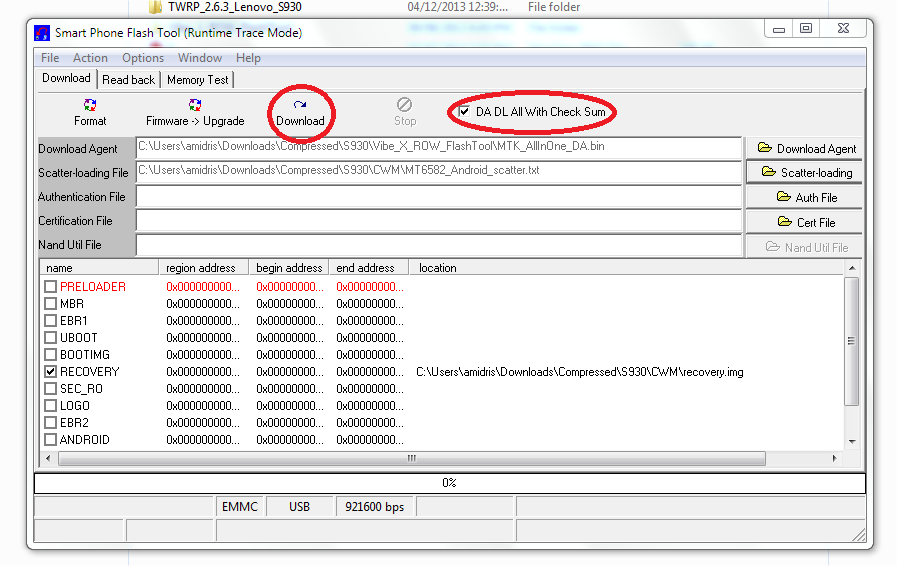897x566 pixels.
Task: Click the horizontal scroll right arrow
Action: [x=834, y=458]
